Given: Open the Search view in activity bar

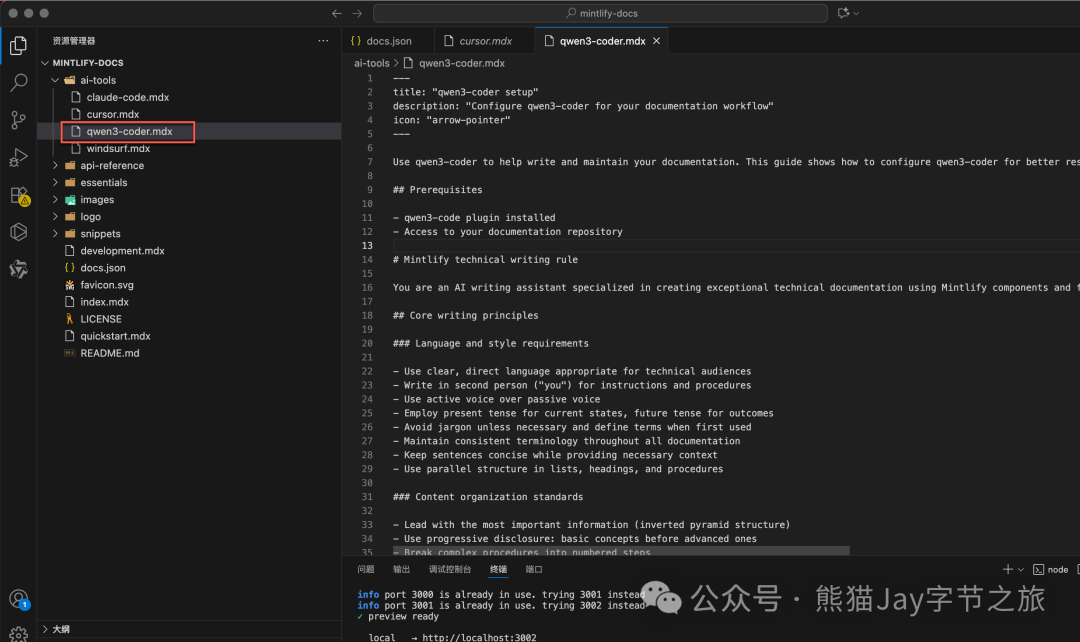Looking at the screenshot, I should pyautogui.click(x=19, y=83).
